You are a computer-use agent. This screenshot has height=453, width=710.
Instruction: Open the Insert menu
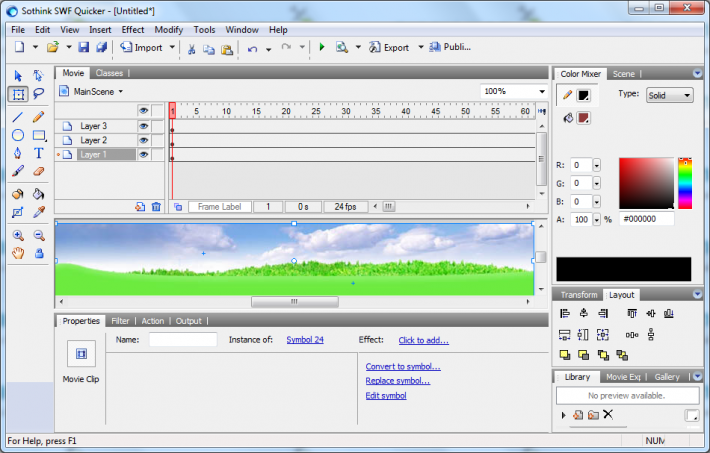(100, 29)
